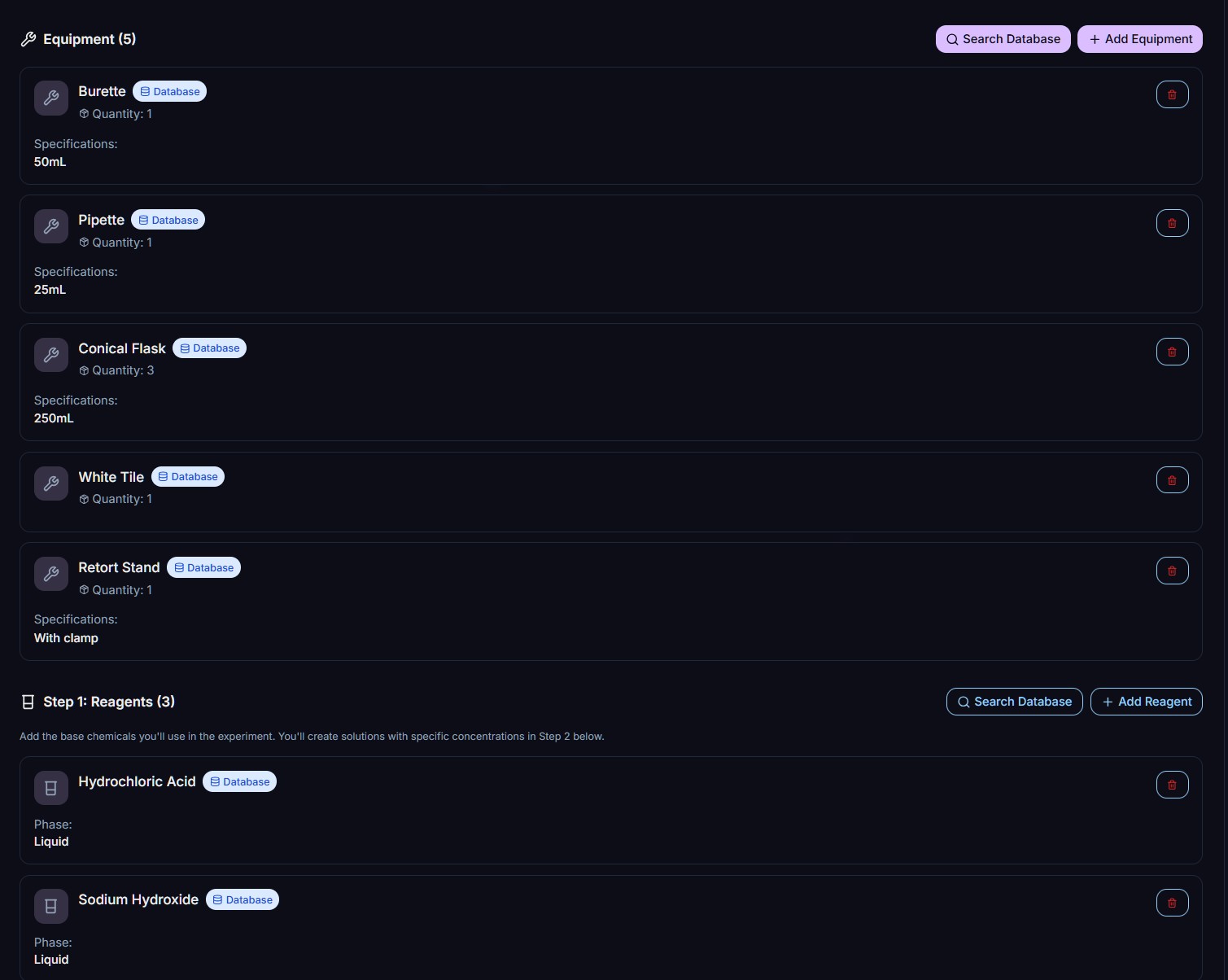1228x980 pixels.
Task: Remove Sodium Hydroxide with the trash icon
Action: coord(1172,903)
